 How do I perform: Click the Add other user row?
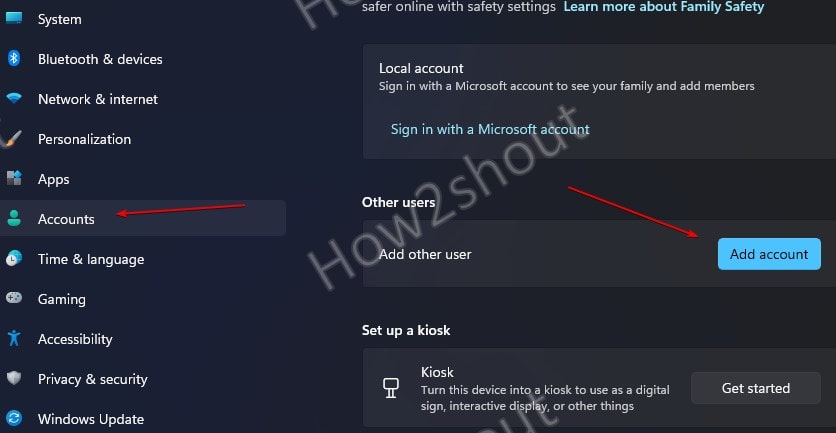coord(599,254)
